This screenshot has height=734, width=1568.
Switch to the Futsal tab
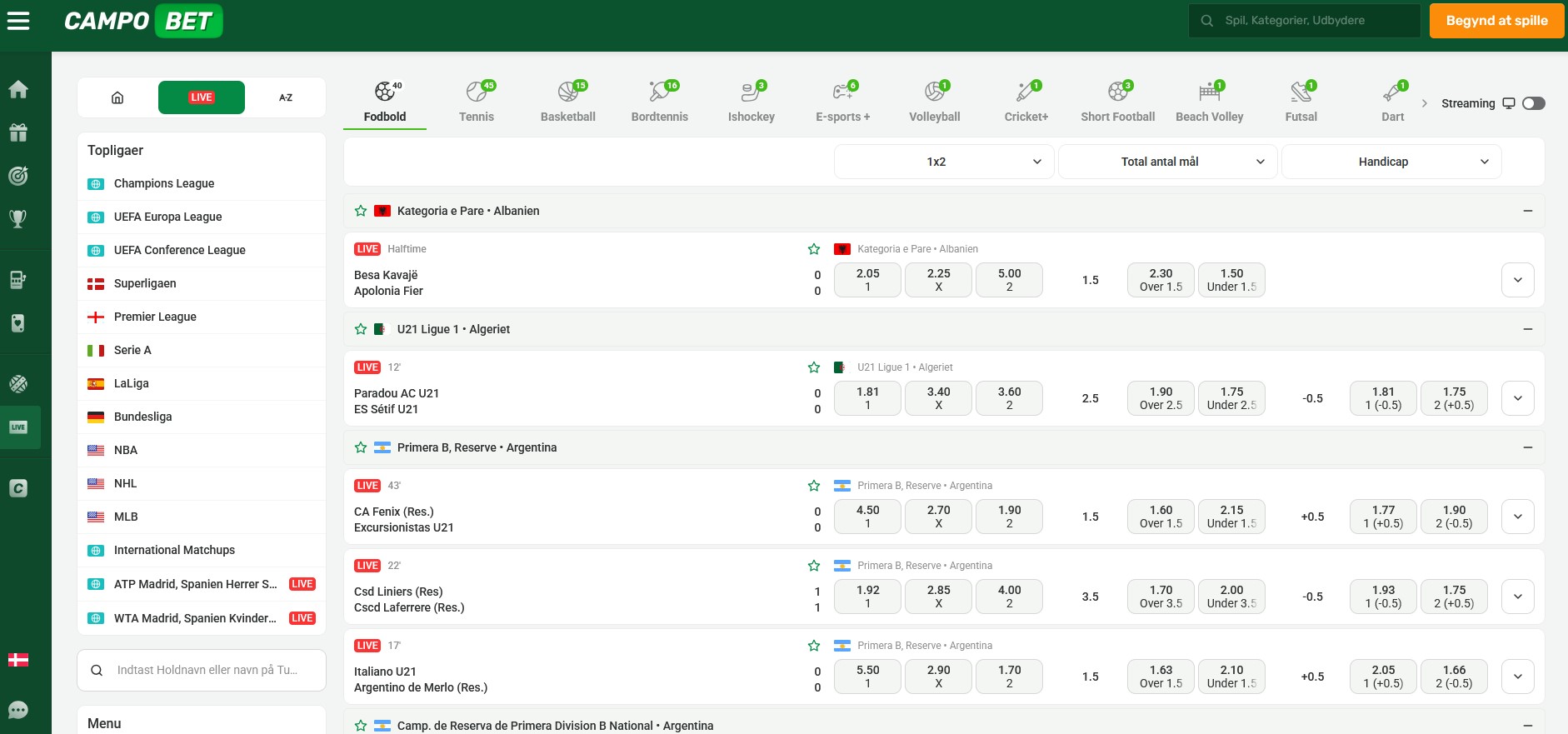1301,102
